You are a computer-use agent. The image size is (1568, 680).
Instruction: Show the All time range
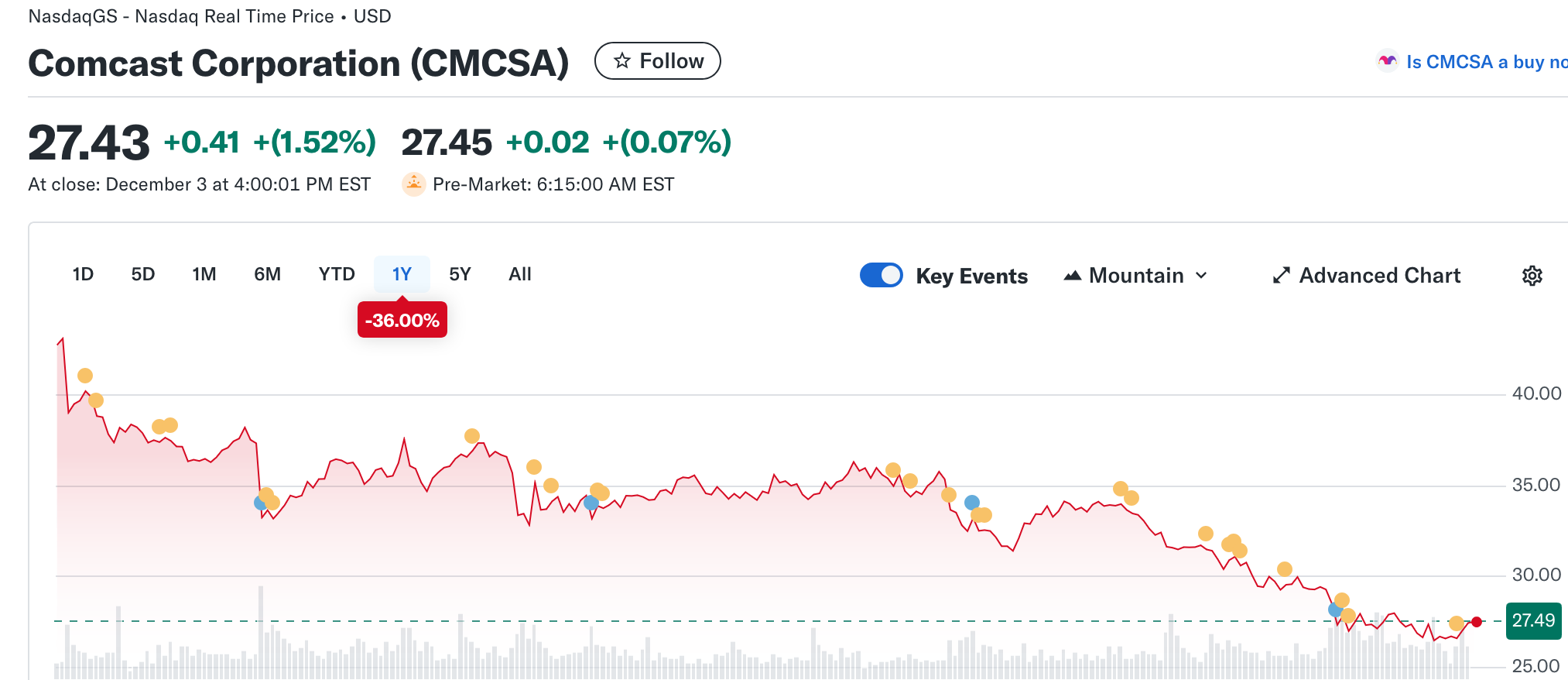(x=520, y=274)
